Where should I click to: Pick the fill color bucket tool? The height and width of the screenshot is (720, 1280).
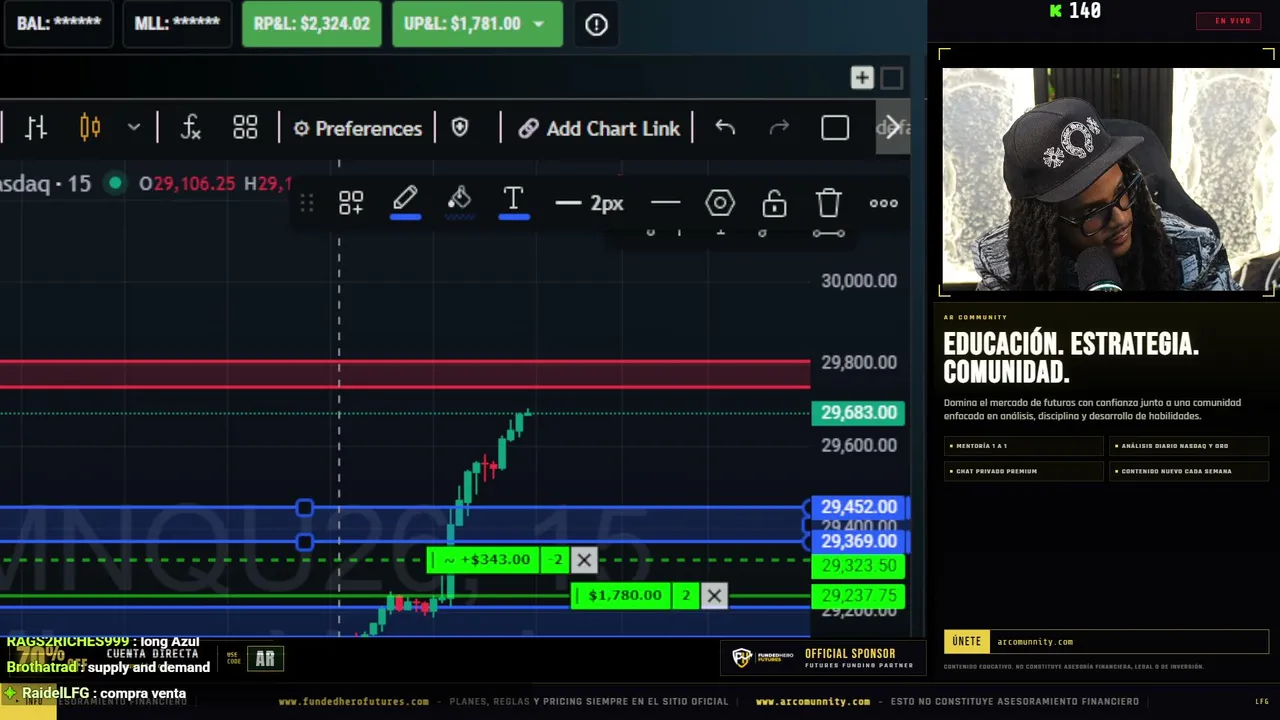pyautogui.click(x=459, y=201)
